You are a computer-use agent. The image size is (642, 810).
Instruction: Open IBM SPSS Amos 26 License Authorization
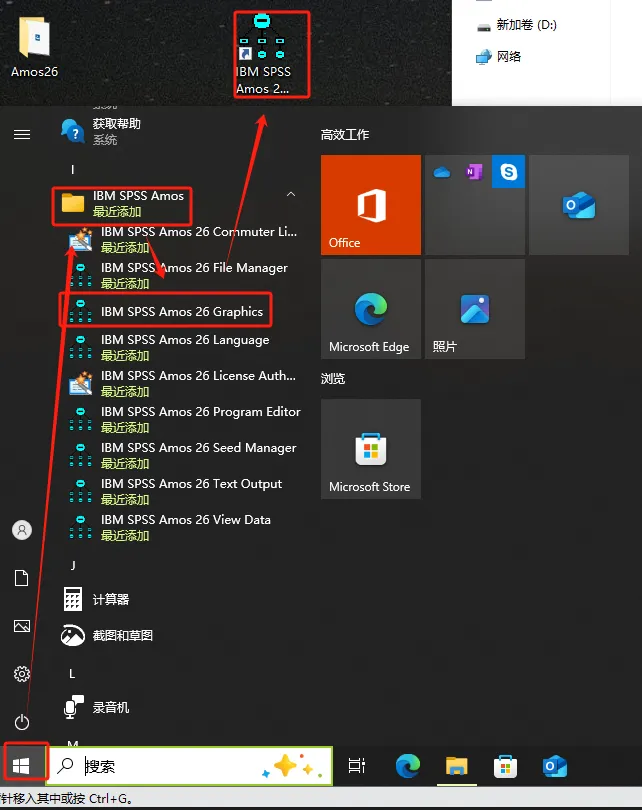coord(183,383)
